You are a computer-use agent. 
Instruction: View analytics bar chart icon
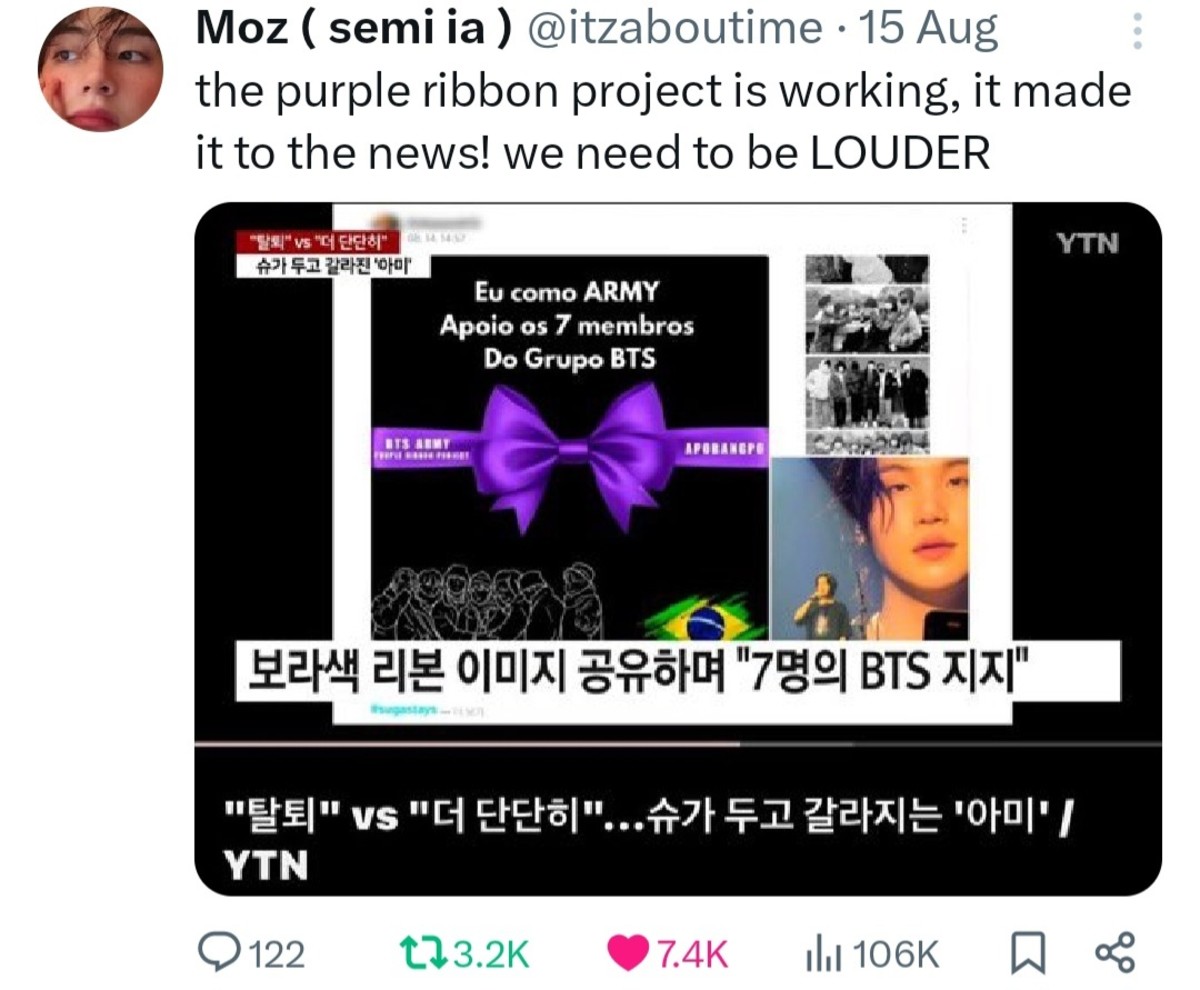[x=820, y=954]
